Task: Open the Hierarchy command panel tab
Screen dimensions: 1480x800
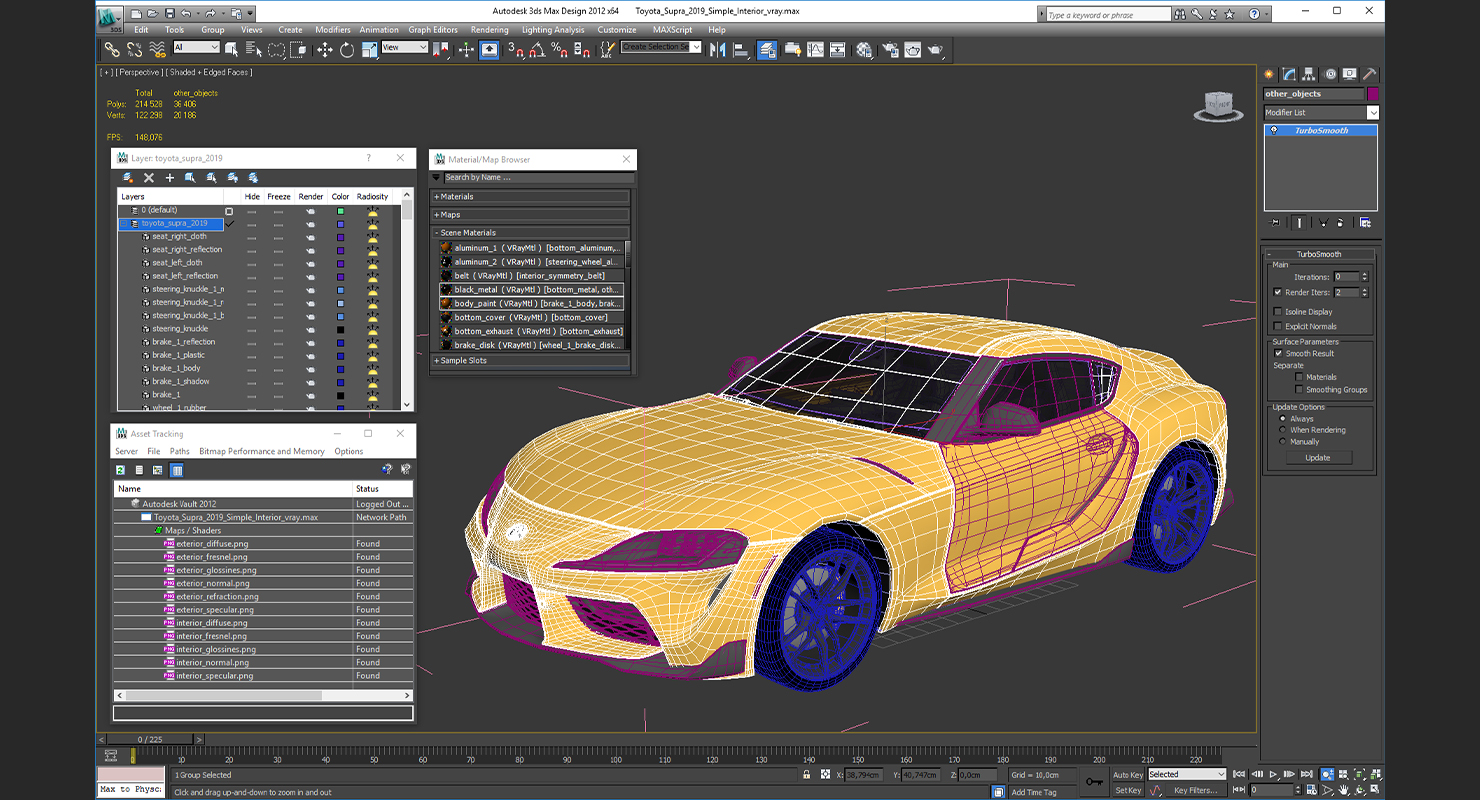Action: click(x=1309, y=74)
